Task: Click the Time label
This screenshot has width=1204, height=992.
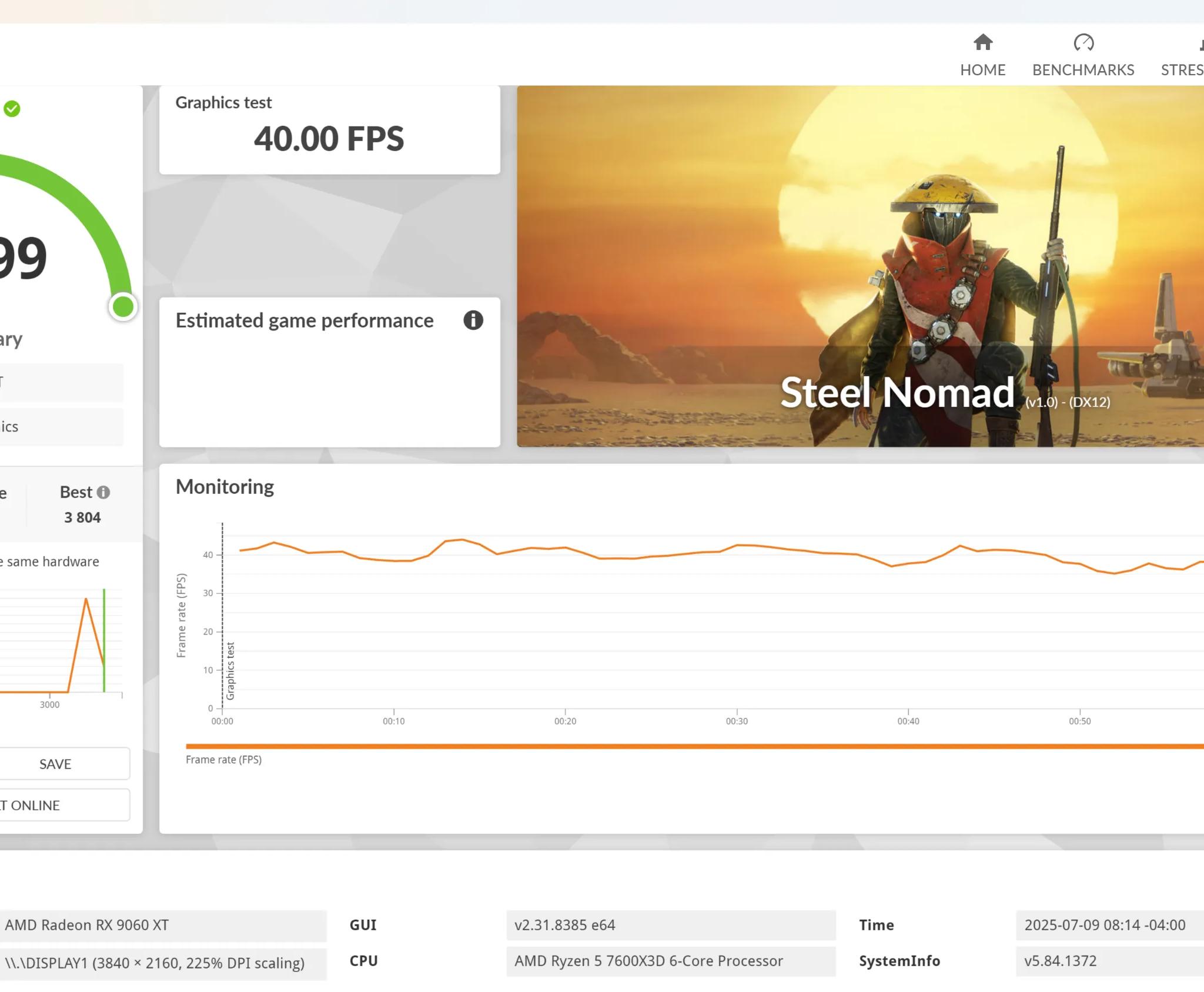Action: (876, 925)
